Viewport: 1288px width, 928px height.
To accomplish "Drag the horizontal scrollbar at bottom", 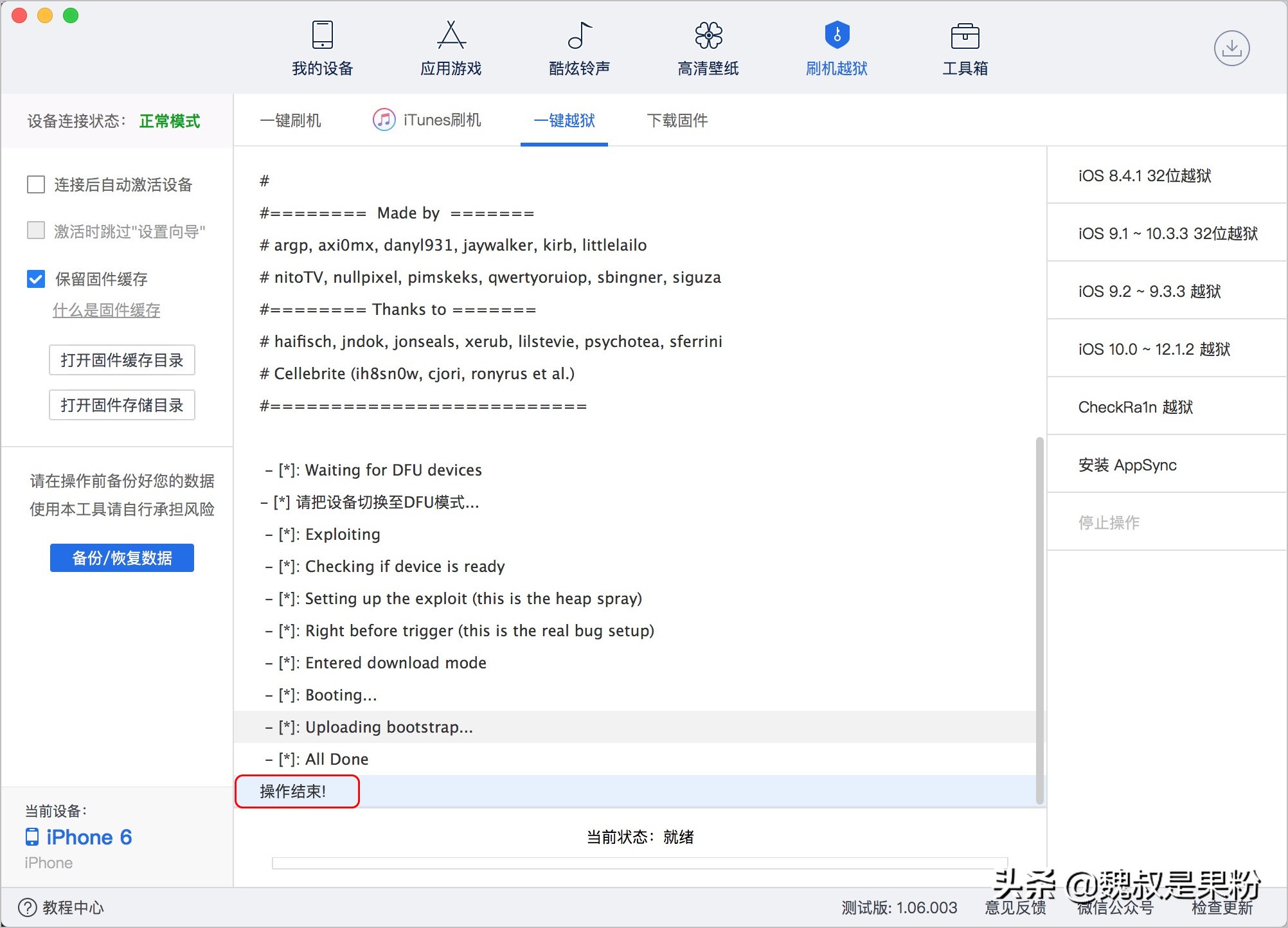I will (641, 862).
